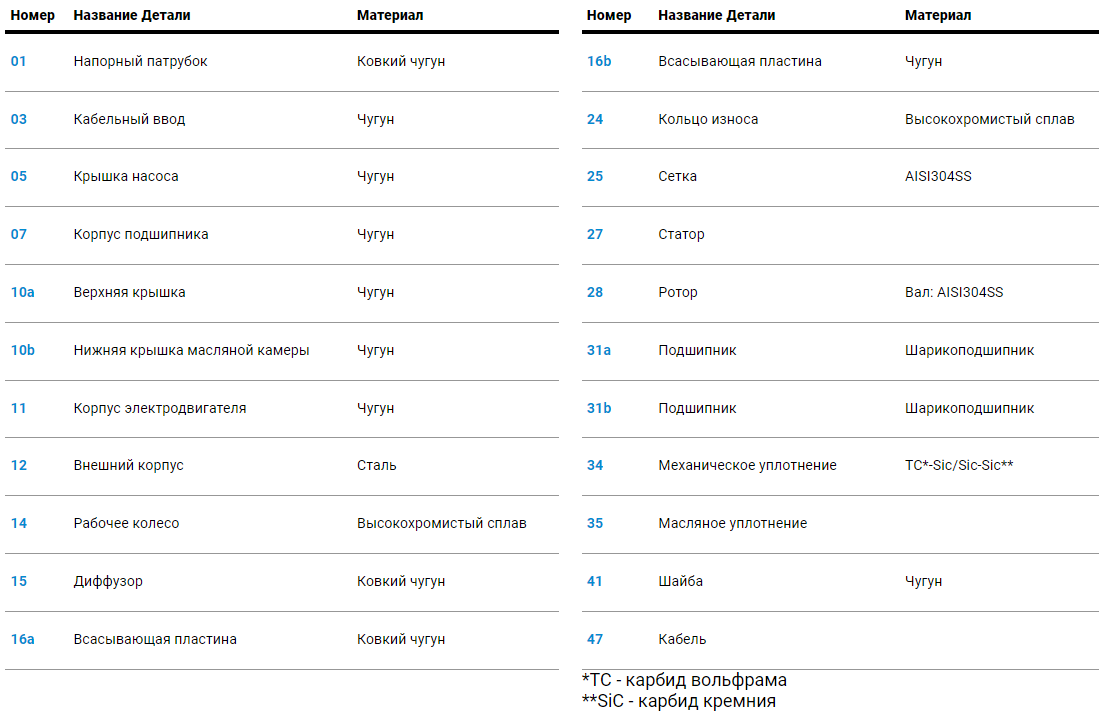Click part number 47 link
Image resolution: width=1099 pixels, height=721 pixels.
595,639
